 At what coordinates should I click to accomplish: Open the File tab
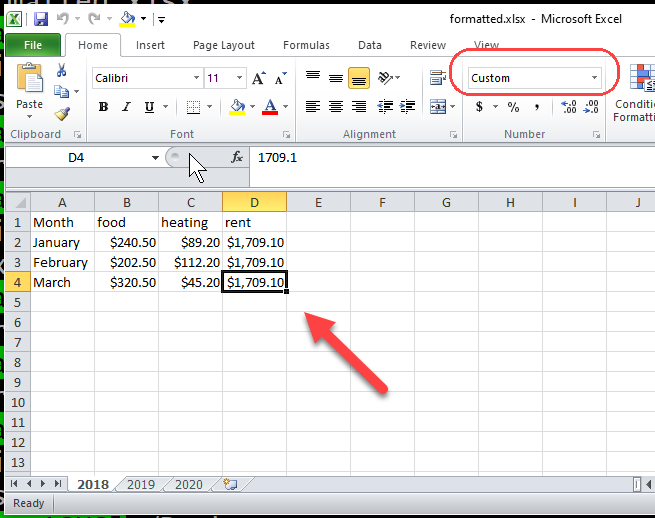point(33,45)
